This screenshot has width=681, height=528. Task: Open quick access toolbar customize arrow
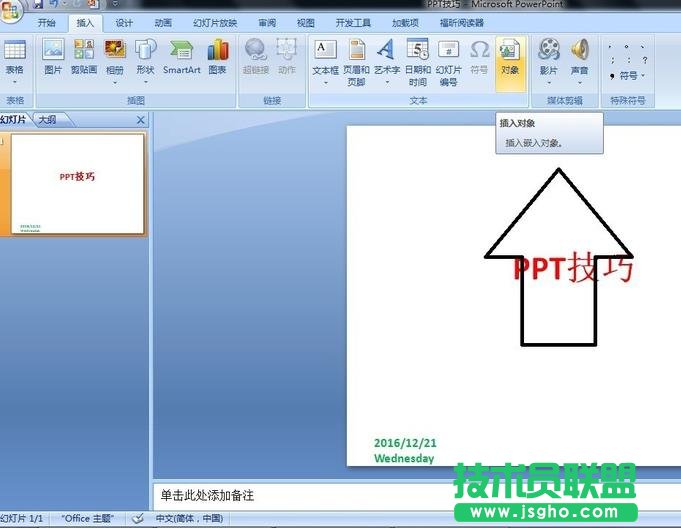116,4
